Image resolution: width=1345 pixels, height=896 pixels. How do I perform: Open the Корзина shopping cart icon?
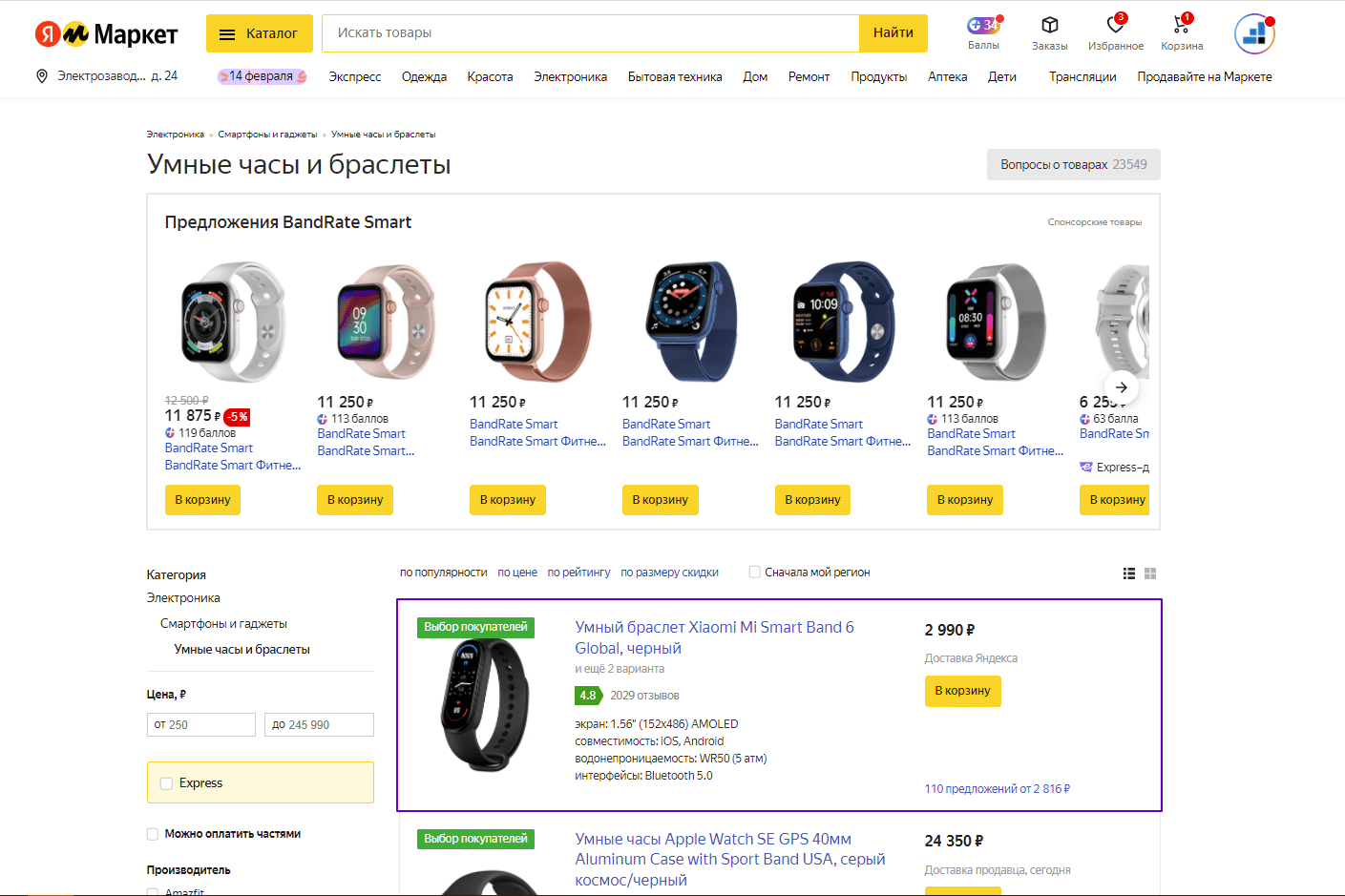click(1181, 26)
